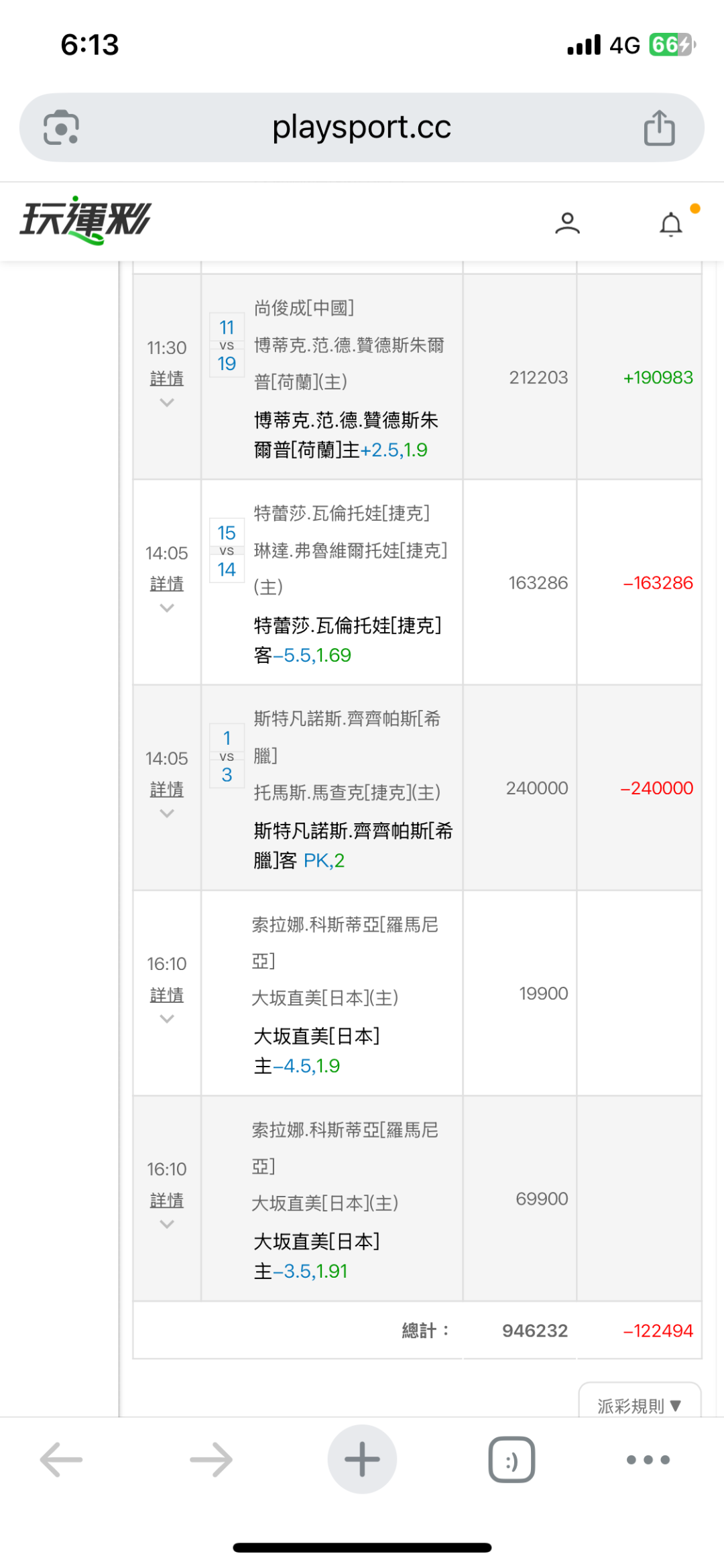Screen dimensions: 724x1568
Task: Tap the 11 vs 19 score box
Action: (227, 345)
